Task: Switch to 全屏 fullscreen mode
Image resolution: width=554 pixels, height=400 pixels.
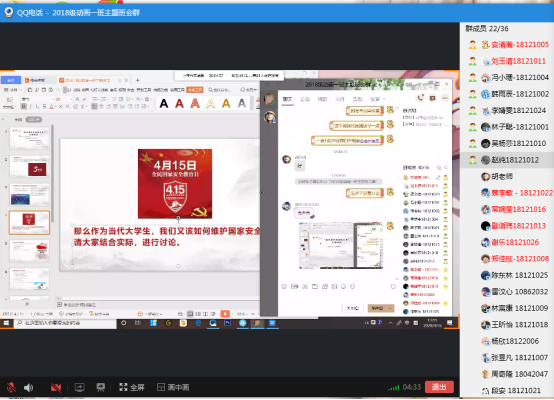Action: [x=132, y=387]
